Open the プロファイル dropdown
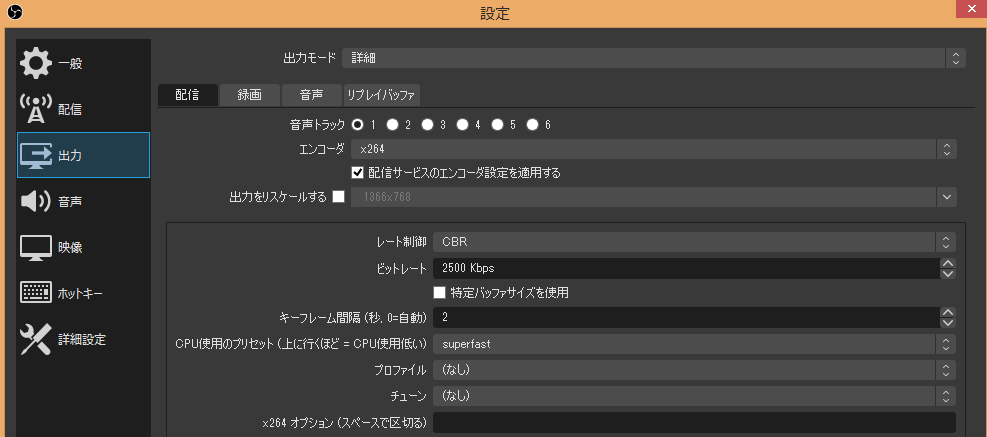 [694, 370]
